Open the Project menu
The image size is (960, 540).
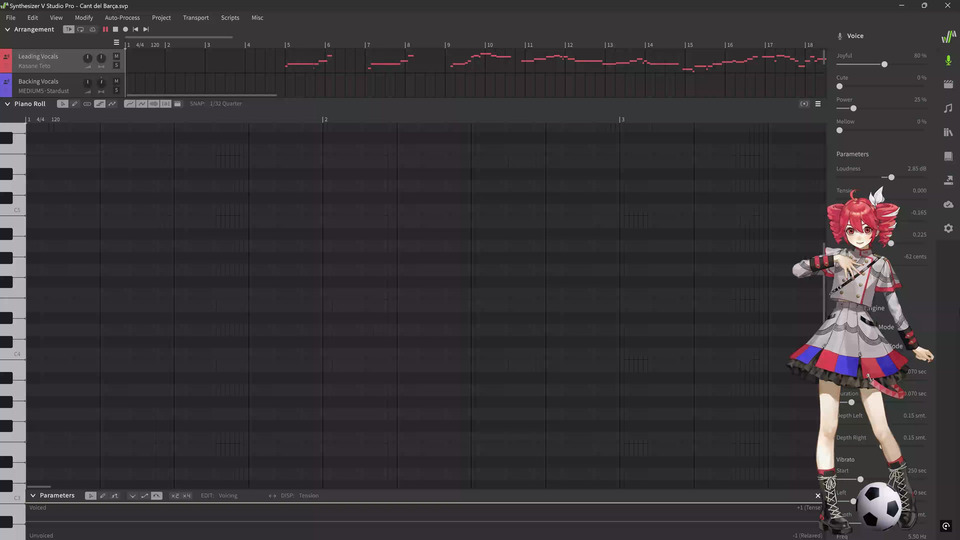click(162, 18)
